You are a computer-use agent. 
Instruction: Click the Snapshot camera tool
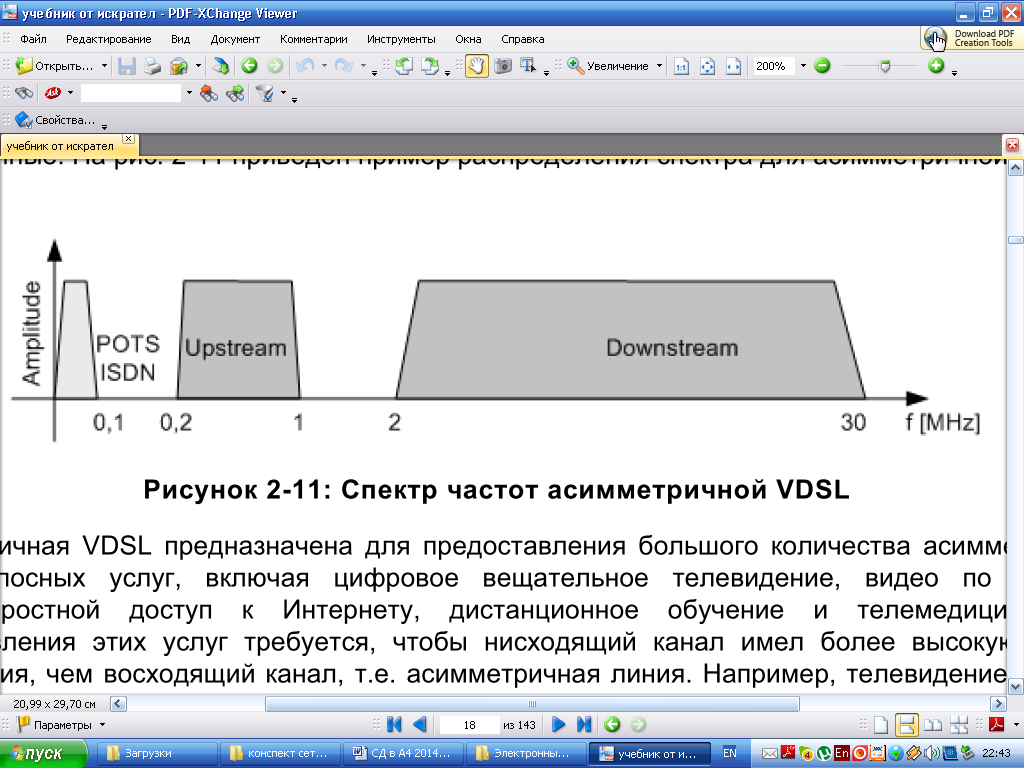(x=503, y=66)
